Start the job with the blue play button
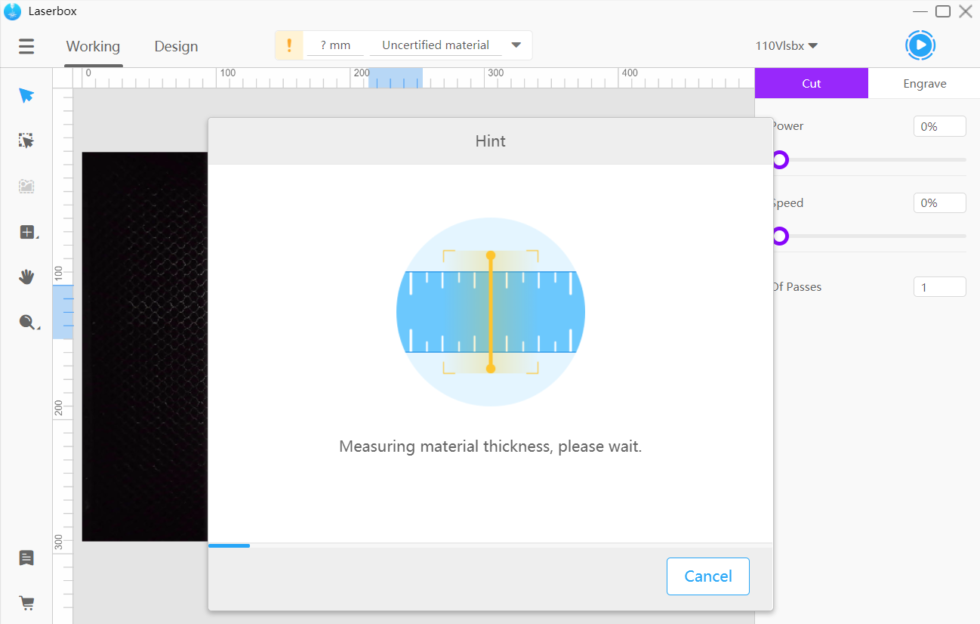The image size is (980, 624). (920, 45)
